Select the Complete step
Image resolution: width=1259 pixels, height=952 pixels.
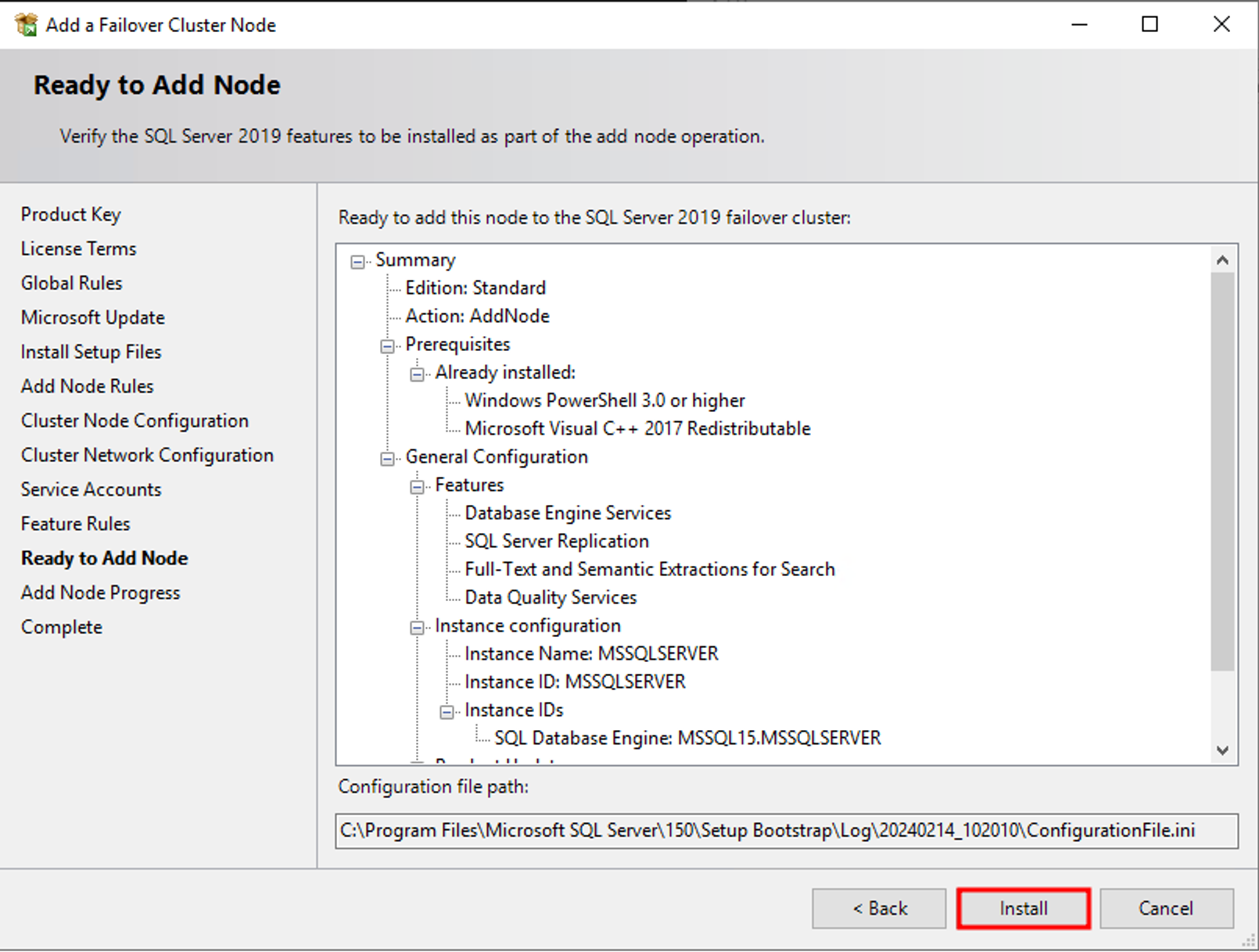[x=62, y=627]
